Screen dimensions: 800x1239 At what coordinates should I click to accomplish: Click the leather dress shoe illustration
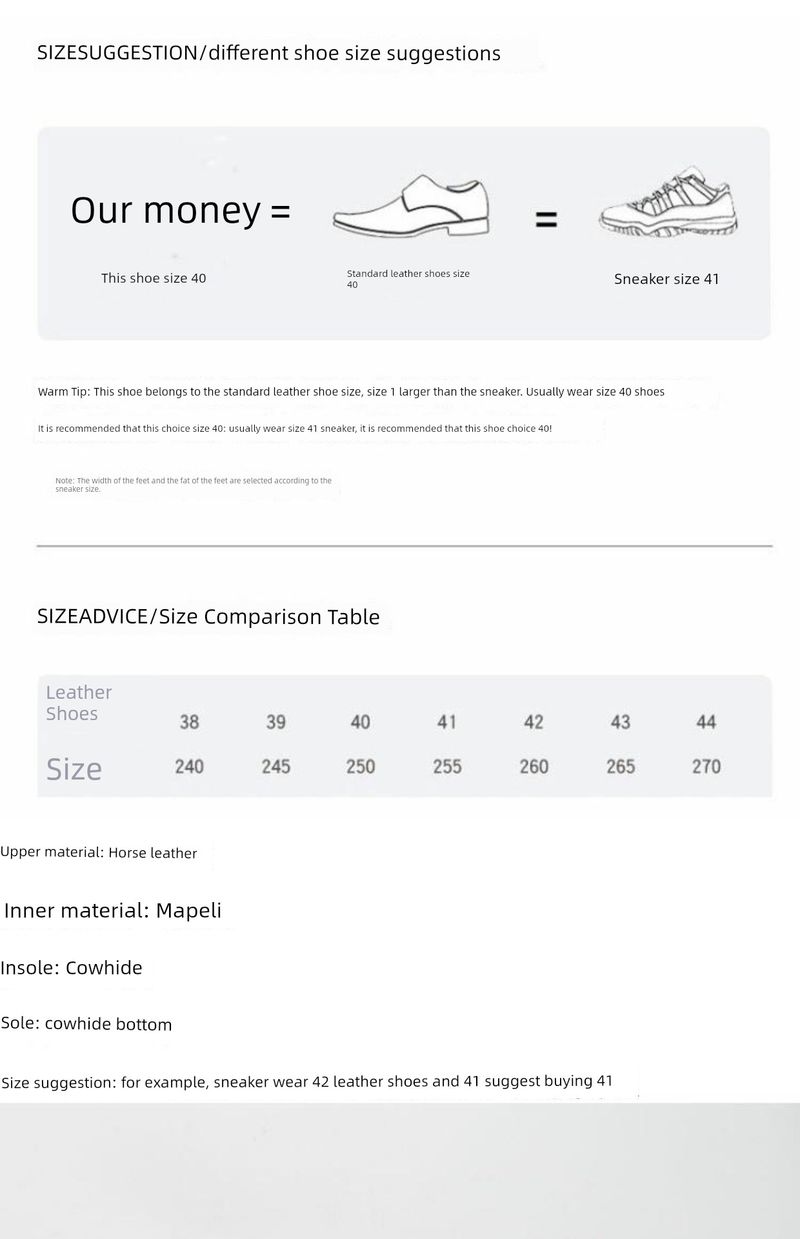(x=410, y=209)
